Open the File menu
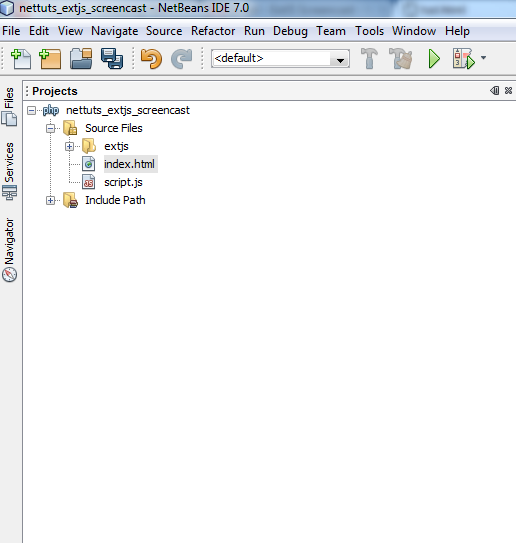516x543 pixels. (x=11, y=31)
